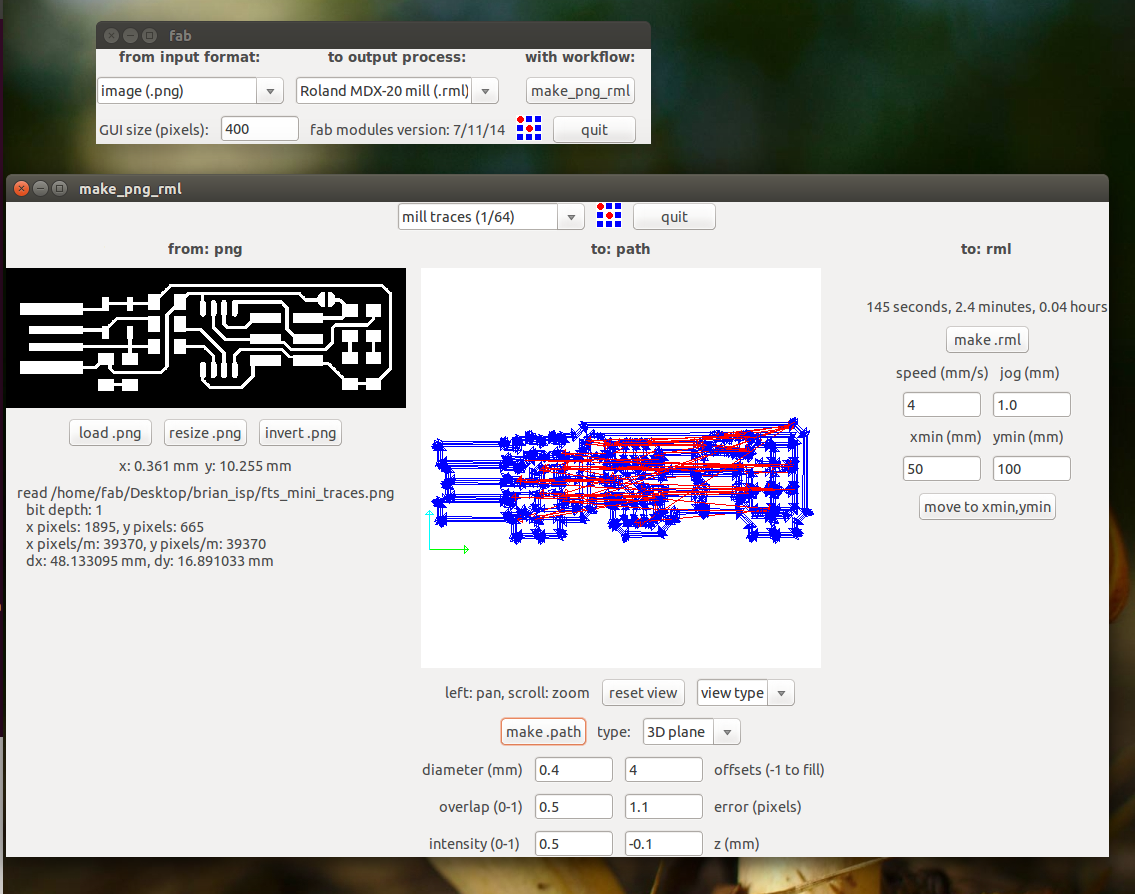This screenshot has height=894, width=1135.
Task: Click the GUI size pixels field
Action: [x=259, y=129]
